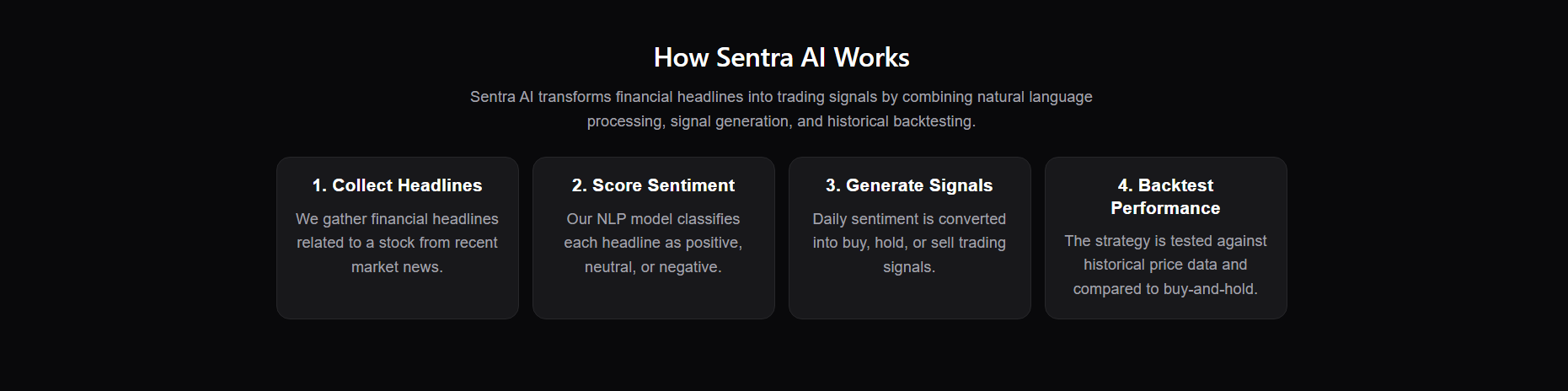The image size is (1568, 391).
Task: Select the Generate Signals card
Action: 910,238
